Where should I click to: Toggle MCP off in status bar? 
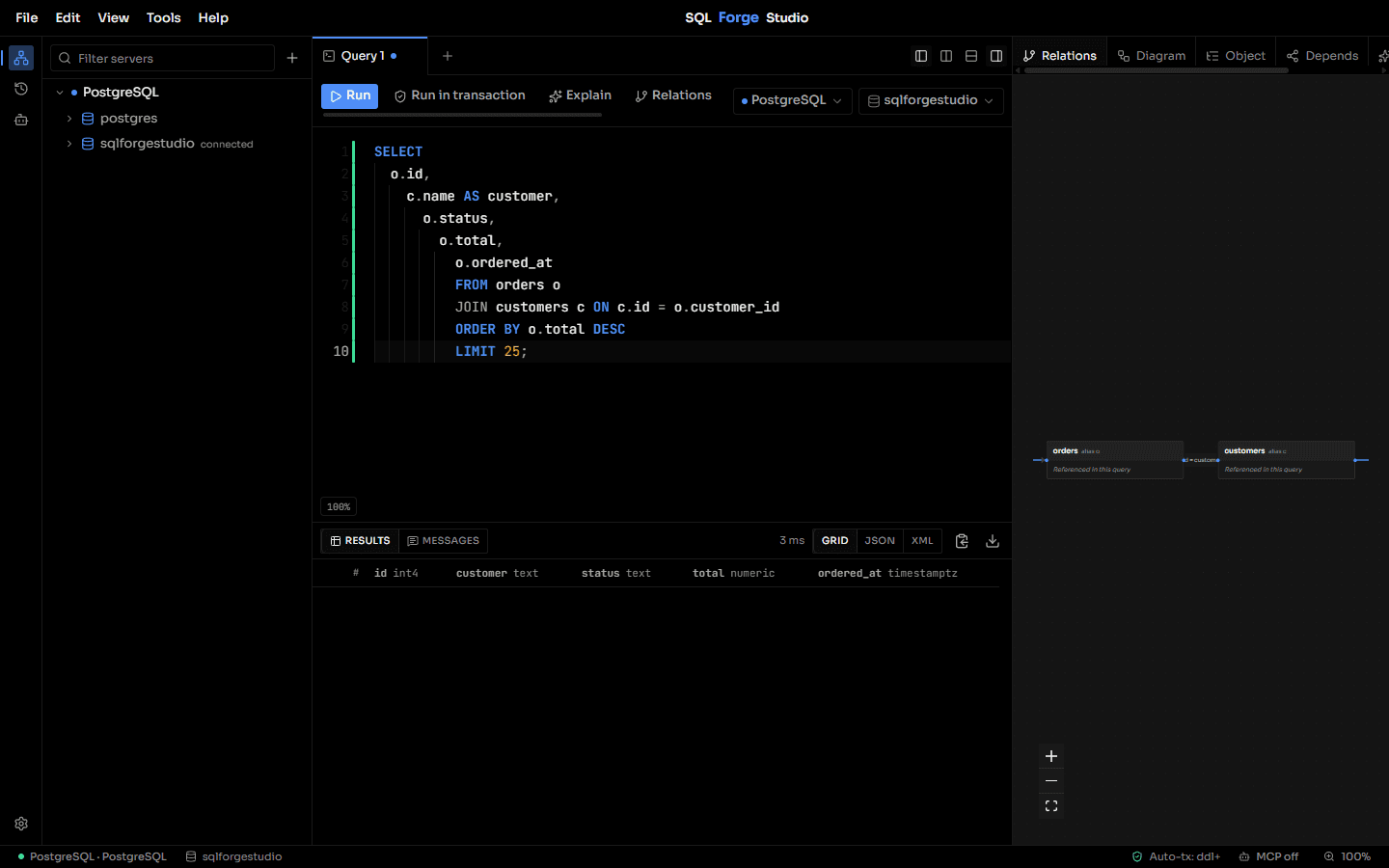(x=1269, y=856)
